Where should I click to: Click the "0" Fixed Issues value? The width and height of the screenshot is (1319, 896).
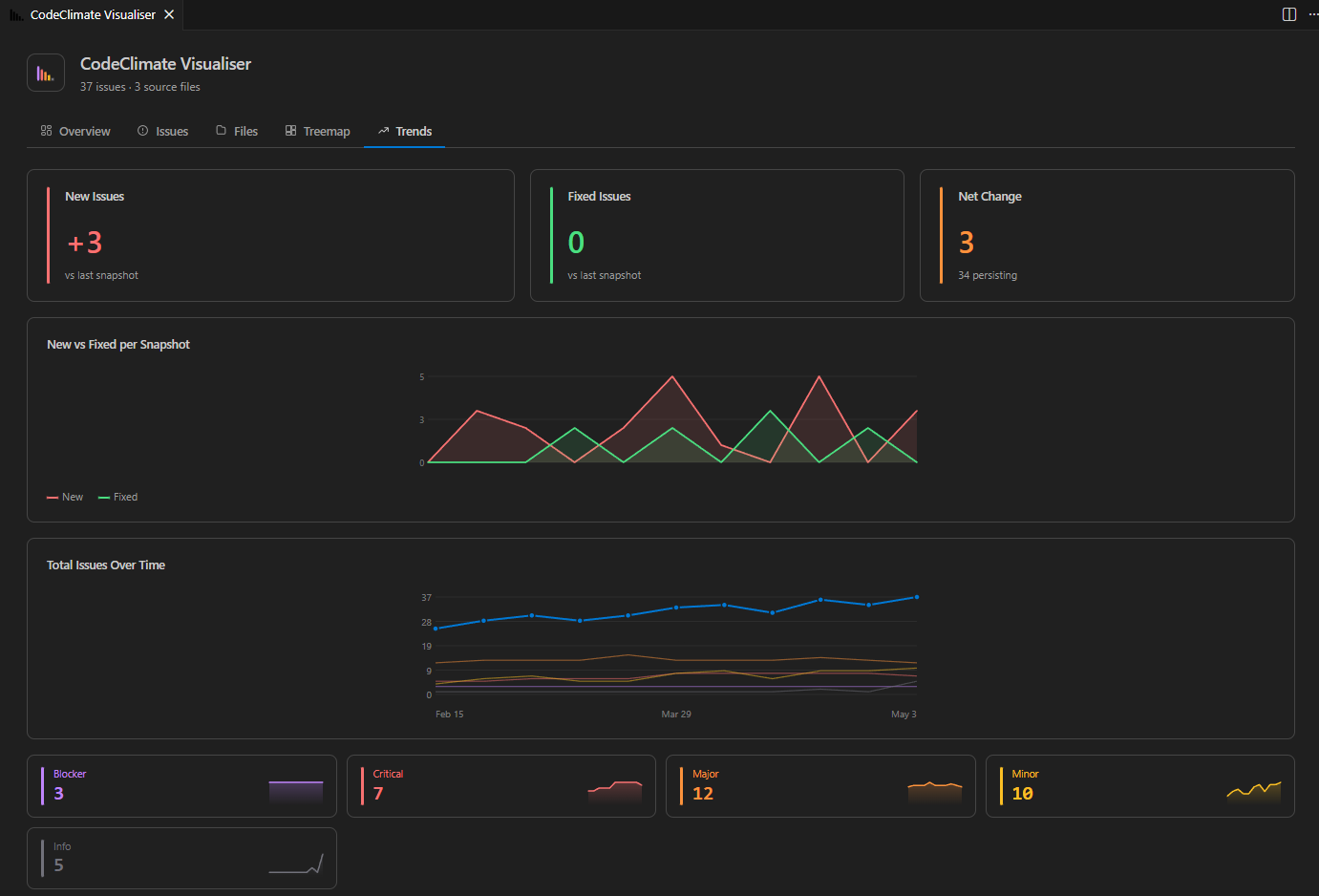[576, 243]
